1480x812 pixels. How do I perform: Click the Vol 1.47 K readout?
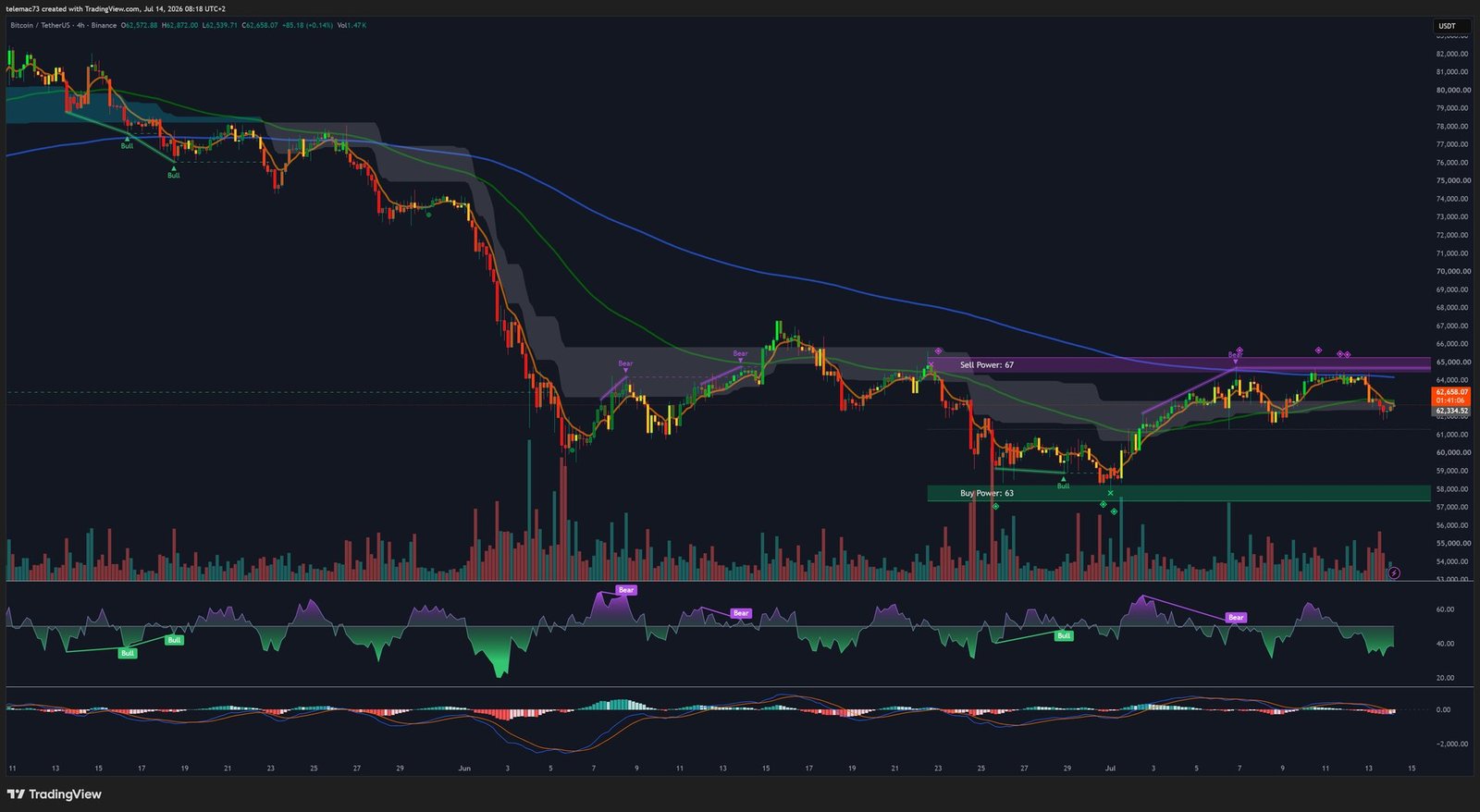pos(351,25)
